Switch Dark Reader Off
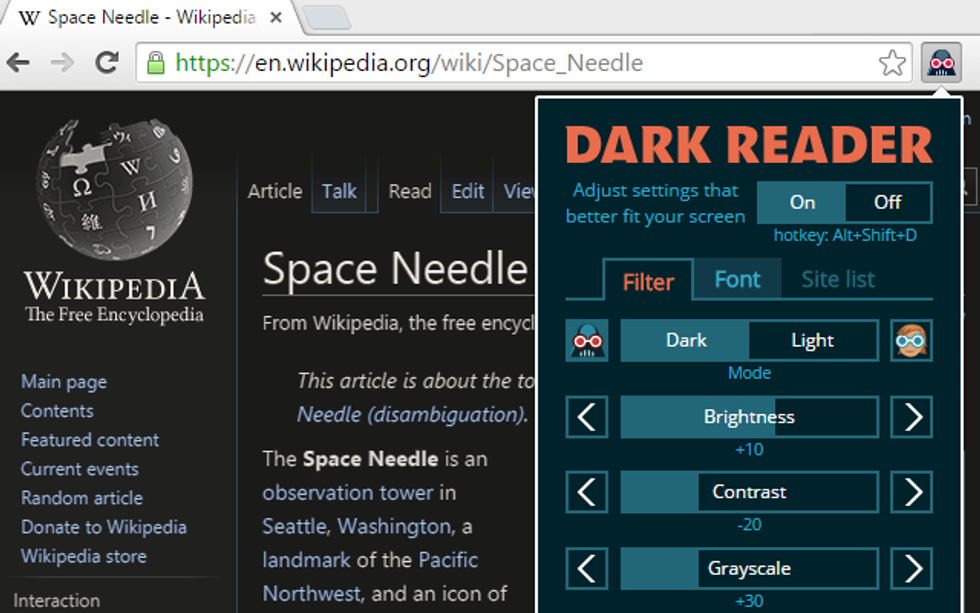 (x=887, y=202)
